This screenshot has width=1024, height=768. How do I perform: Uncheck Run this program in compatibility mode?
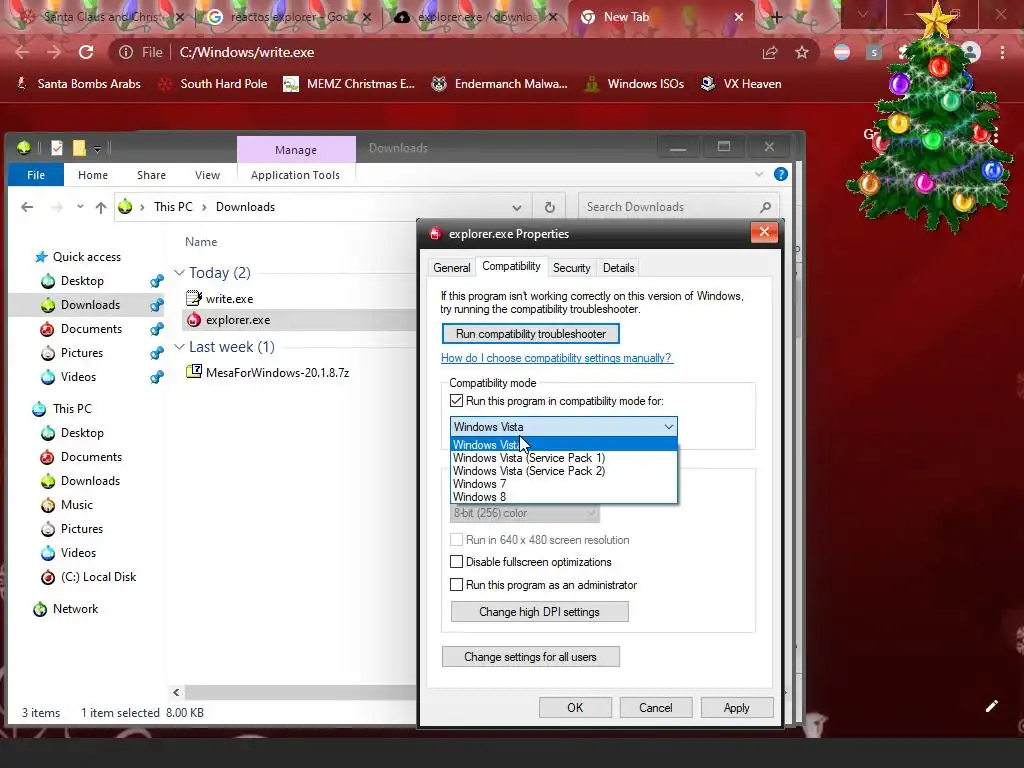pos(456,401)
